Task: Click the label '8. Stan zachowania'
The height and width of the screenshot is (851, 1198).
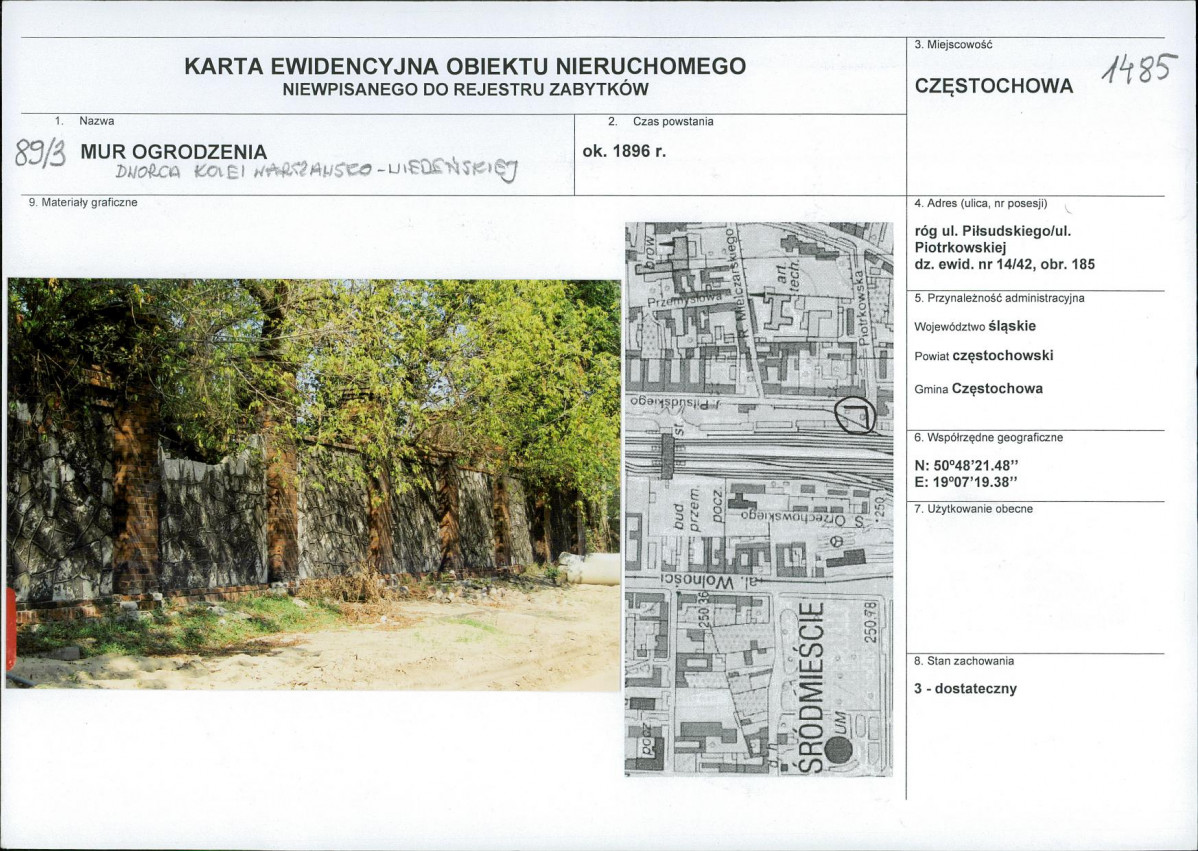Action: 963,661
